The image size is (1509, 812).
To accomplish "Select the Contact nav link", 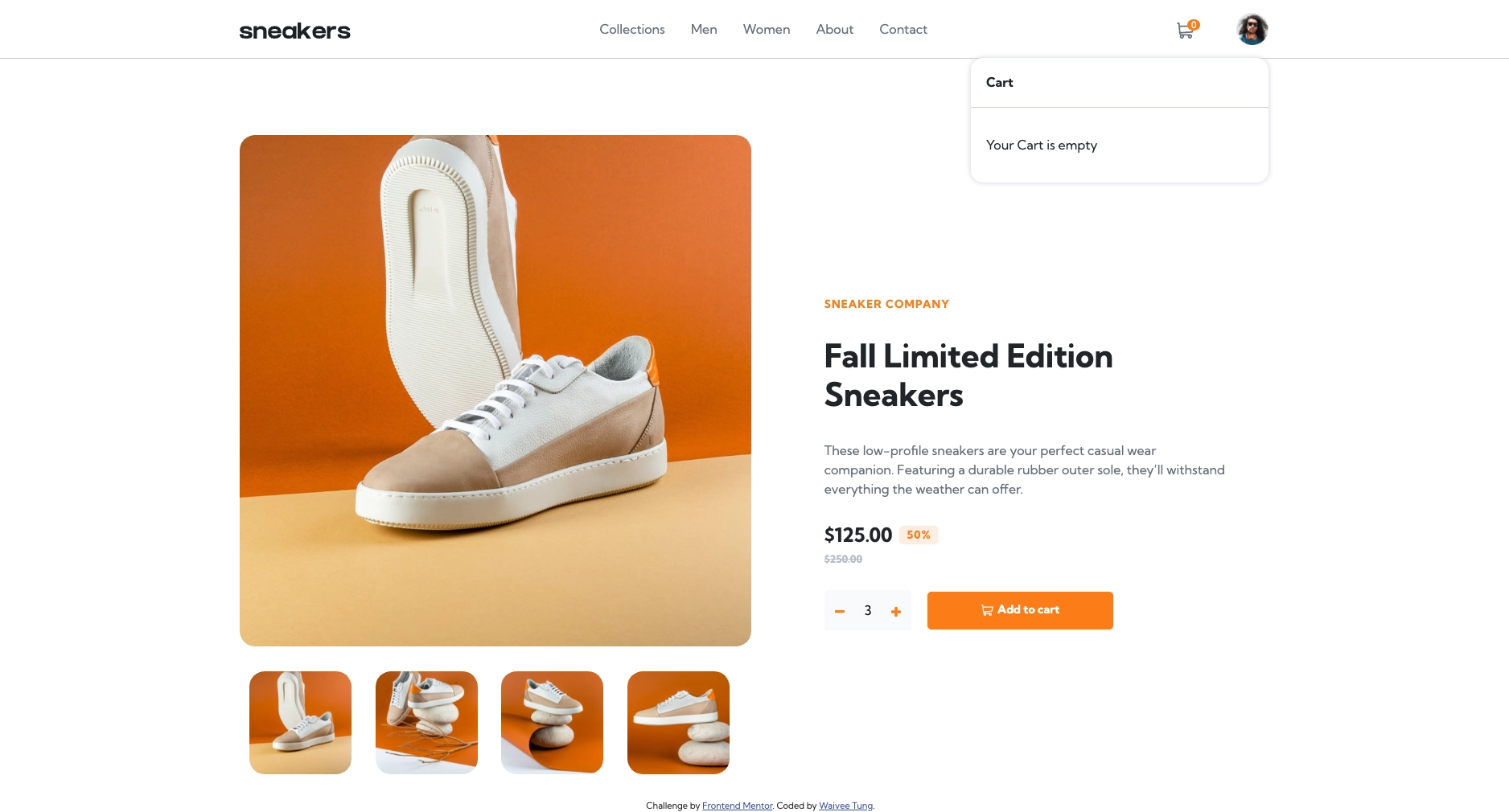I will click(x=903, y=30).
